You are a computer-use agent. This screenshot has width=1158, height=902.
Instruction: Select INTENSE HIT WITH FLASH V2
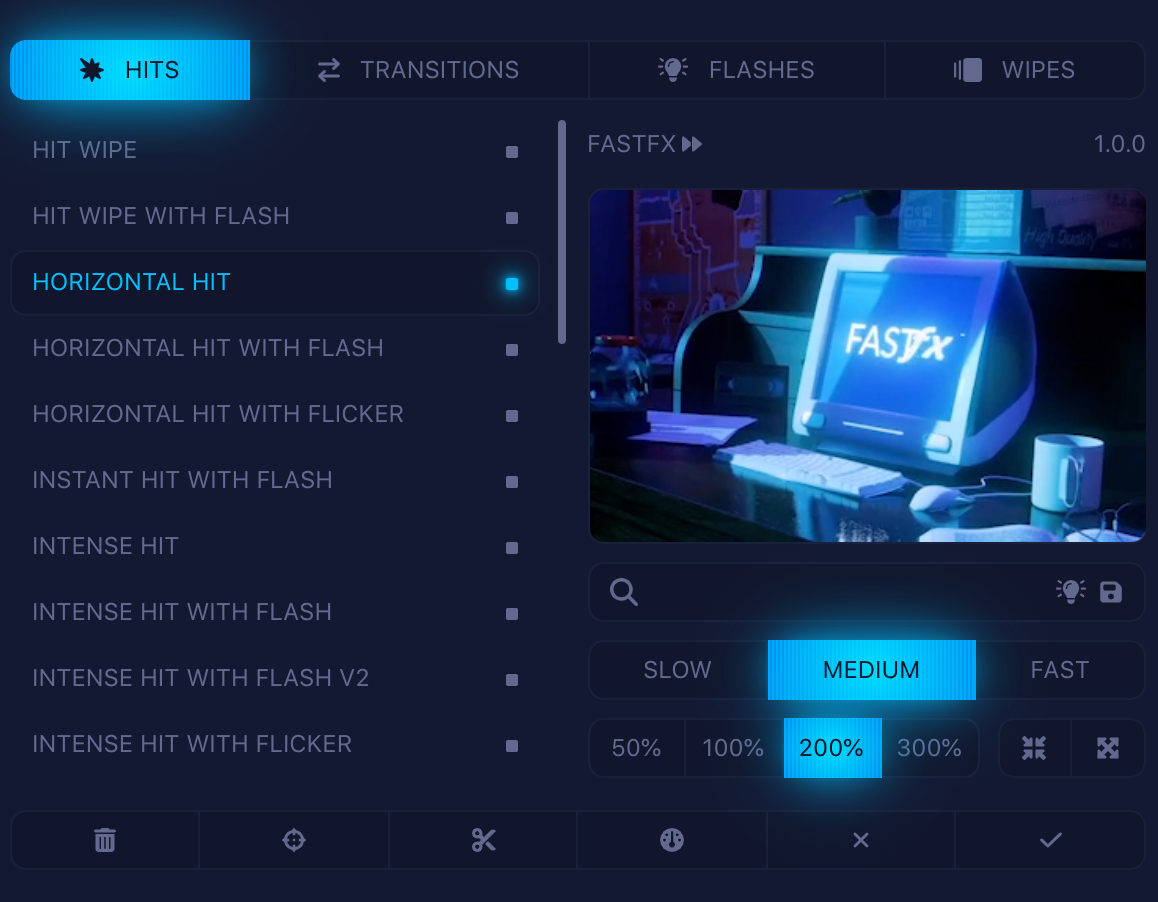pos(275,679)
